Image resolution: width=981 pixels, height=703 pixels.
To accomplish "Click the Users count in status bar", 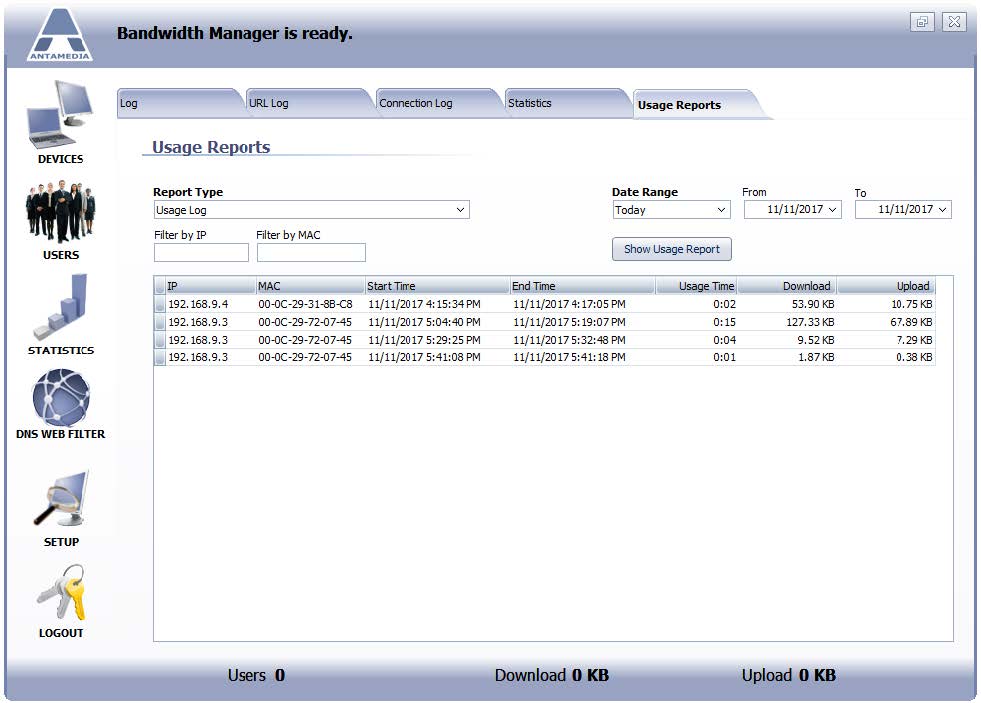I will [x=257, y=675].
